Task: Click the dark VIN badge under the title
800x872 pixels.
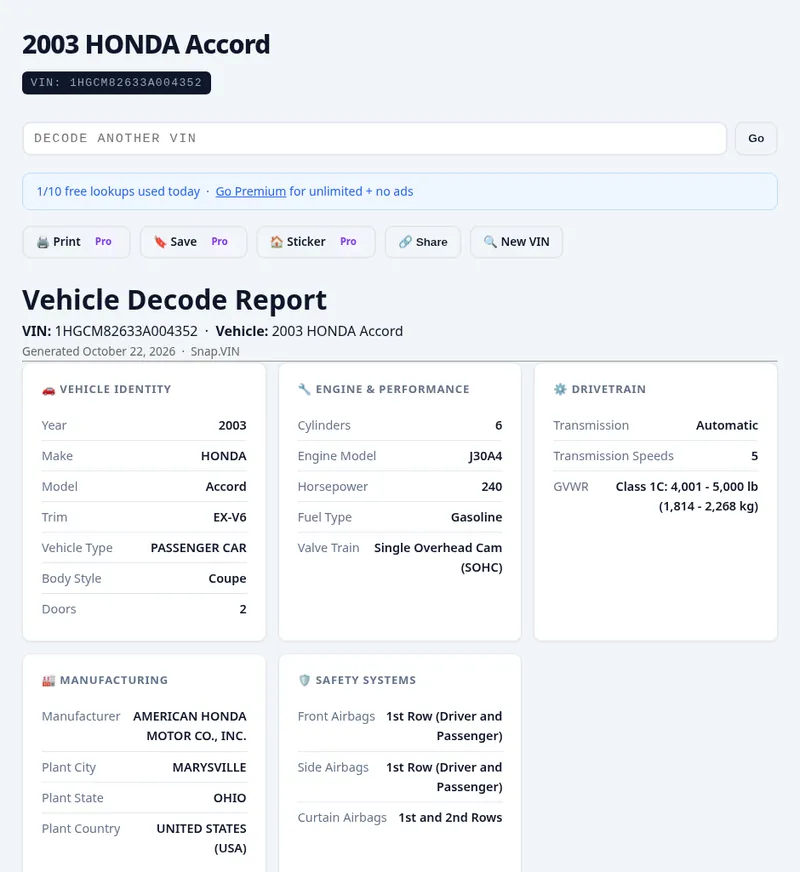Action: [116, 83]
